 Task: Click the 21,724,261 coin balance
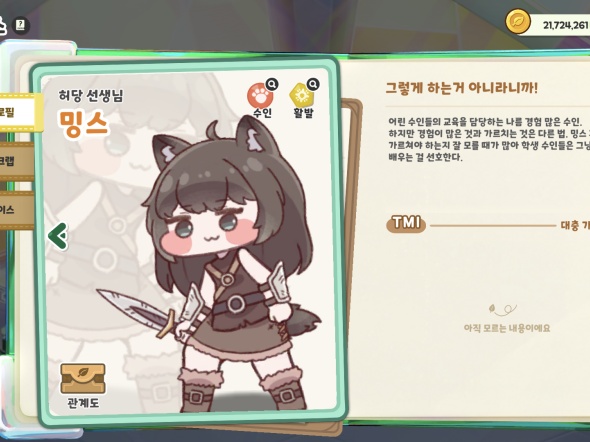tap(565, 25)
